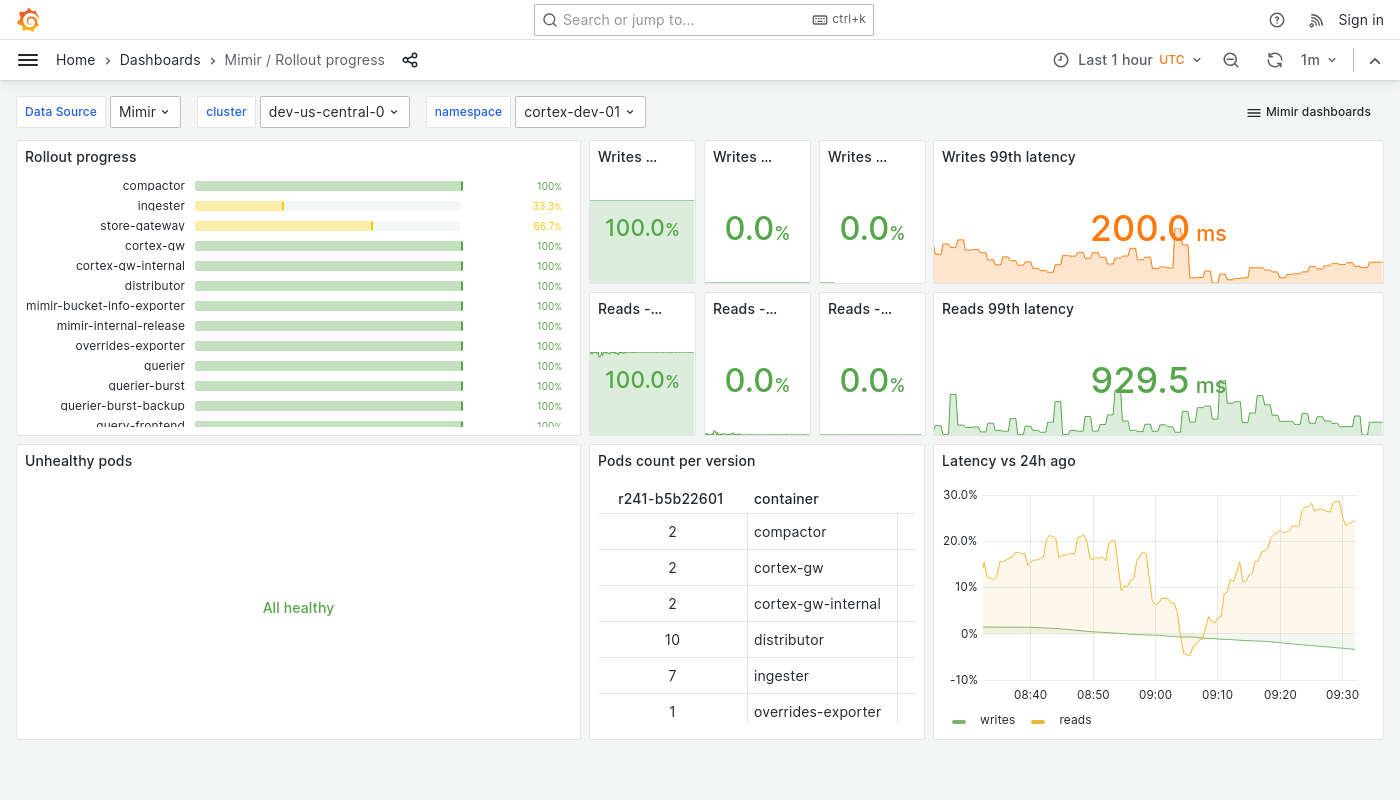Toggle UTC timezone label in time picker
This screenshot has width=1400, height=800.
1171,59
